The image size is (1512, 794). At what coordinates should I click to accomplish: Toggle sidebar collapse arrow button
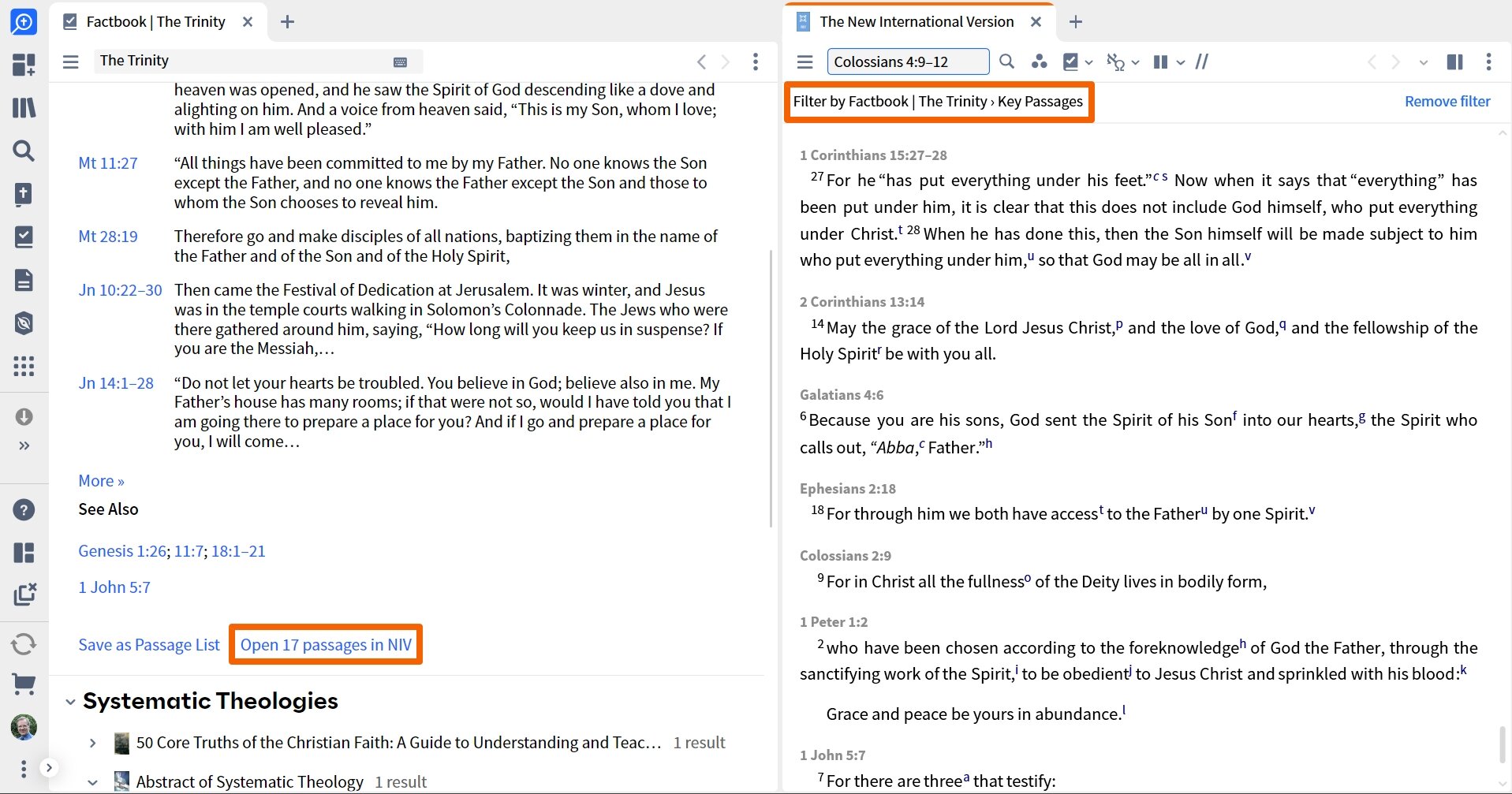coord(49,767)
